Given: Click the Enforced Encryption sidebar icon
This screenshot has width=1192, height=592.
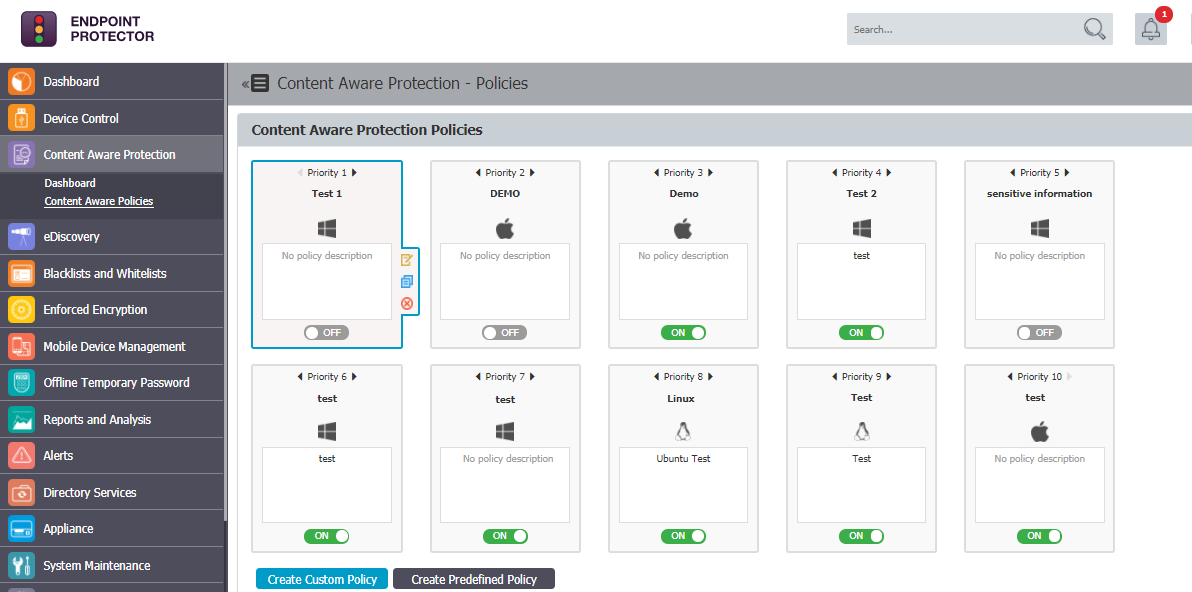Looking at the screenshot, I should pyautogui.click(x=21, y=310).
